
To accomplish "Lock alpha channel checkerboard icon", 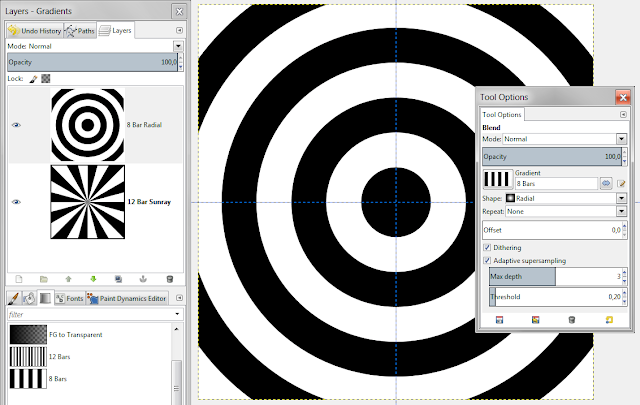I will pyautogui.click(x=46, y=78).
